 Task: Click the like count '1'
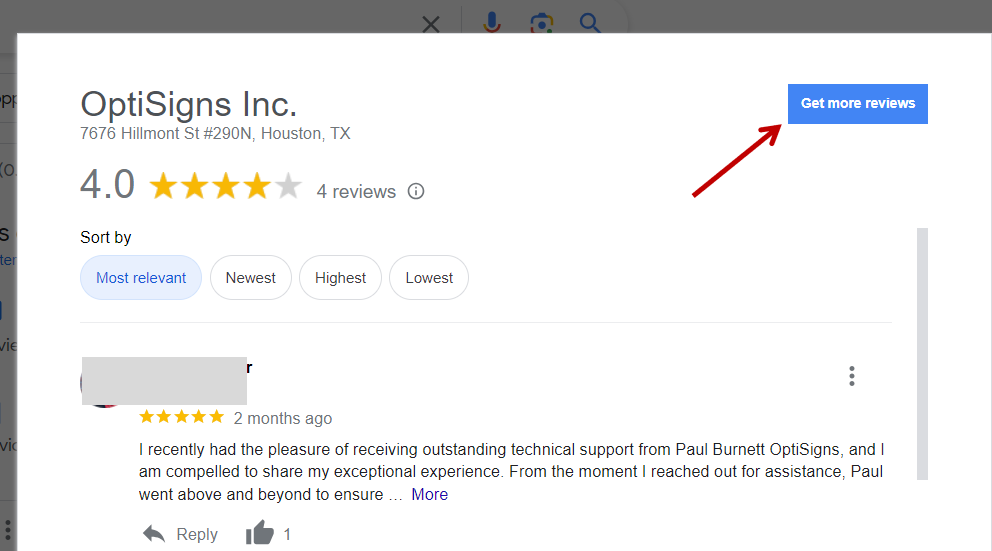(x=287, y=535)
